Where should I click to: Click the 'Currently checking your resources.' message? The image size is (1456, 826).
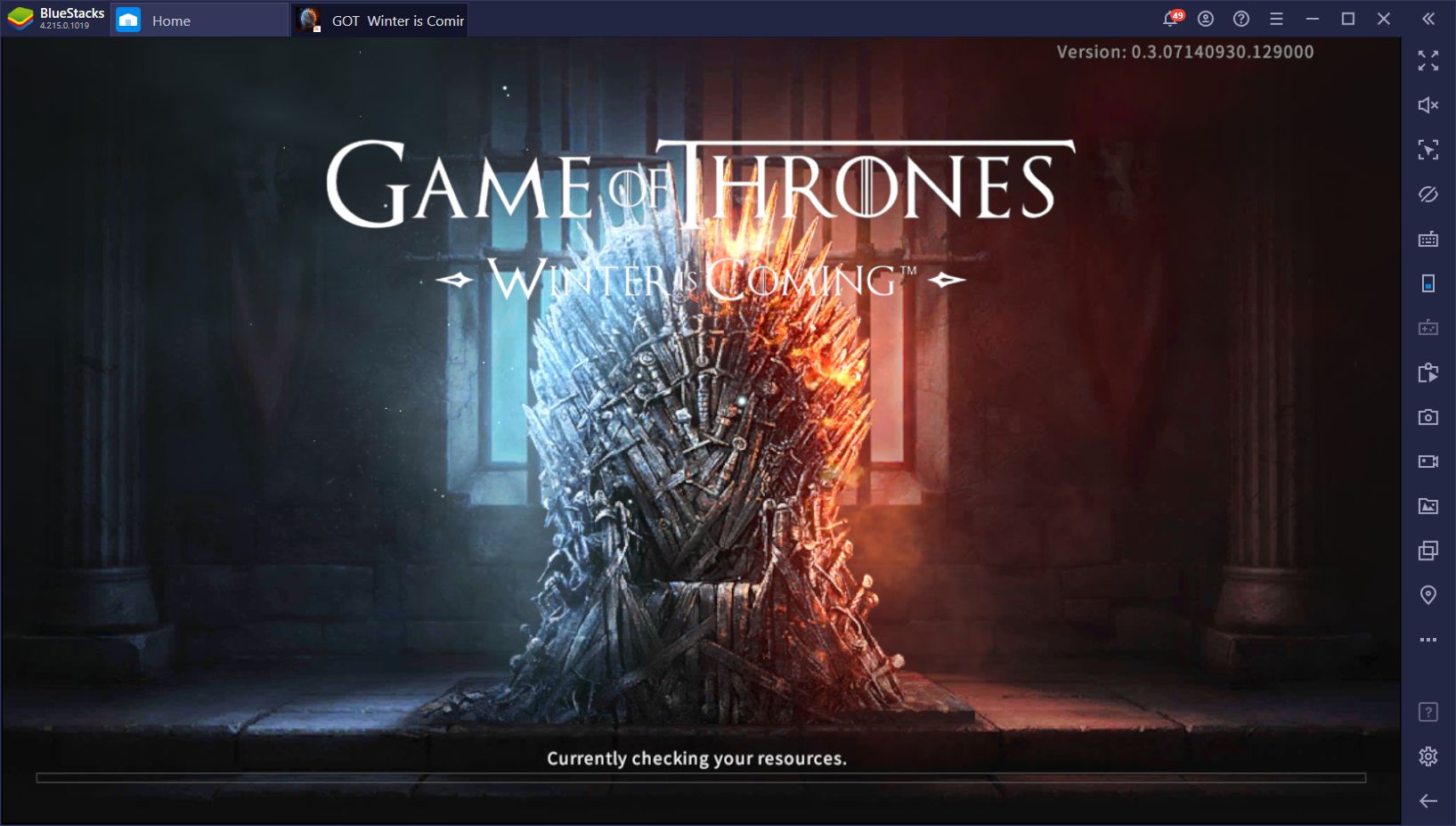point(696,758)
